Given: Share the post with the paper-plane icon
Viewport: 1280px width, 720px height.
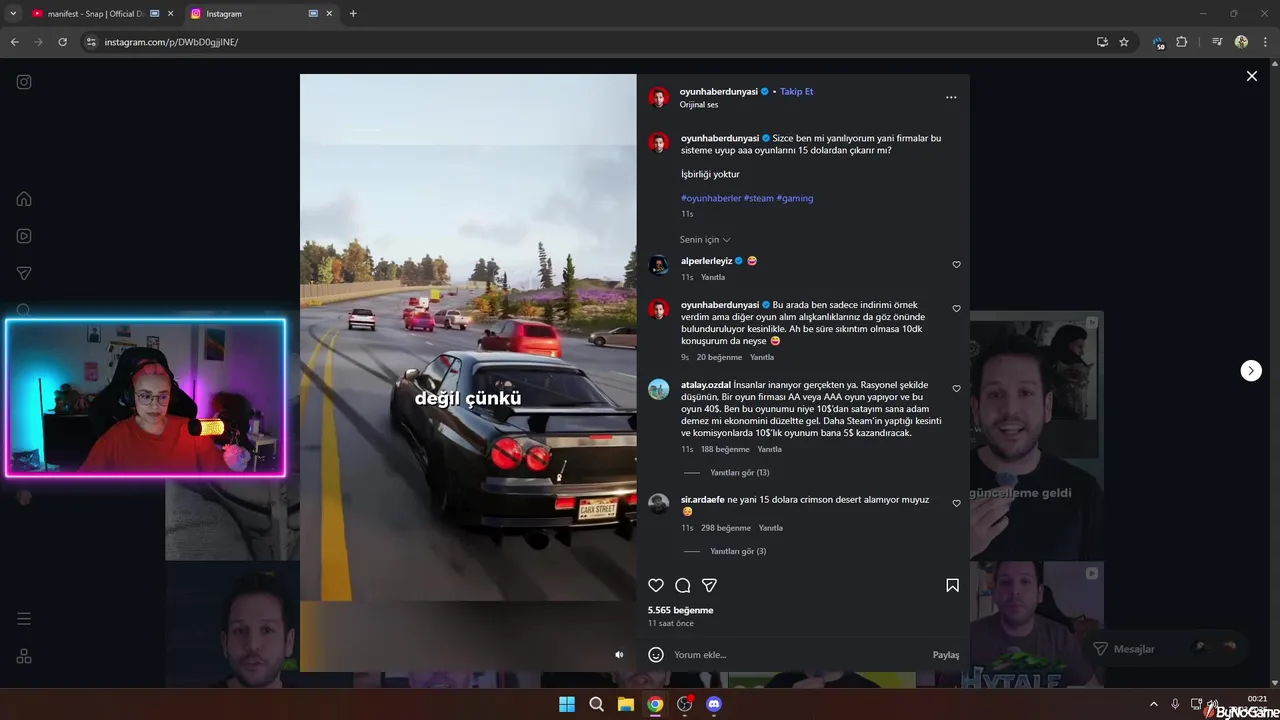Looking at the screenshot, I should coord(709,585).
